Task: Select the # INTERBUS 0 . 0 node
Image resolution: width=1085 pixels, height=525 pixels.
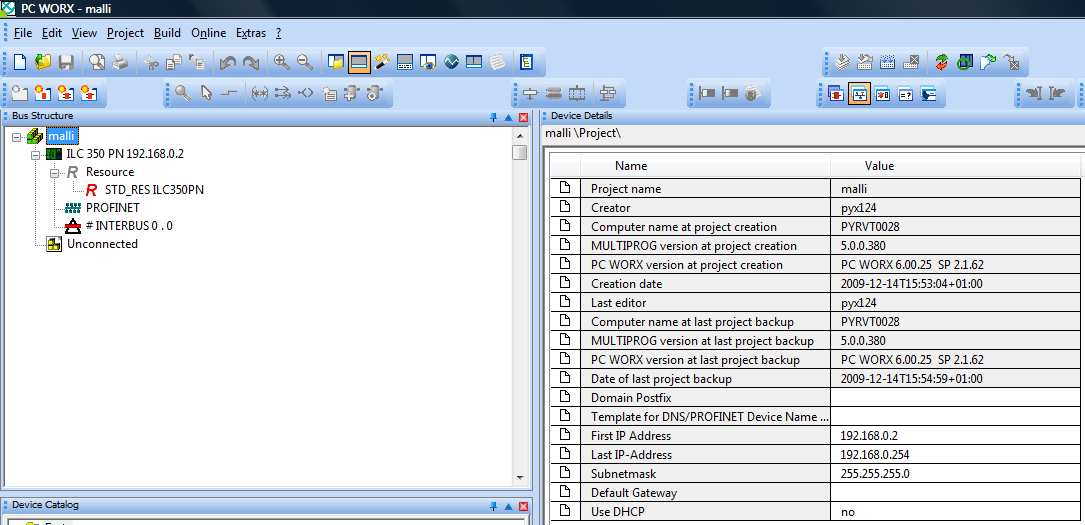Action: point(129,225)
